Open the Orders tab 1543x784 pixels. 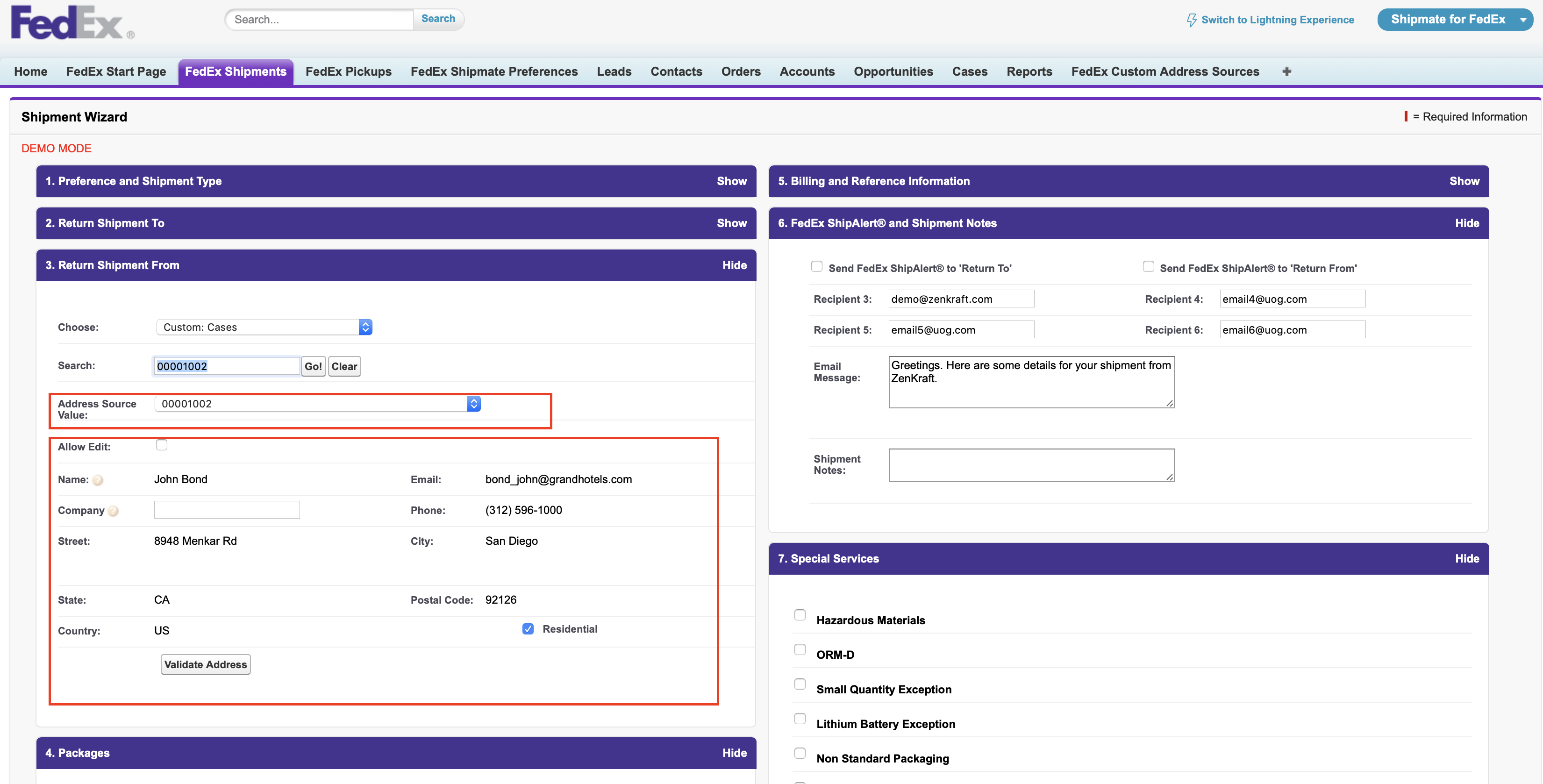pos(741,71)
